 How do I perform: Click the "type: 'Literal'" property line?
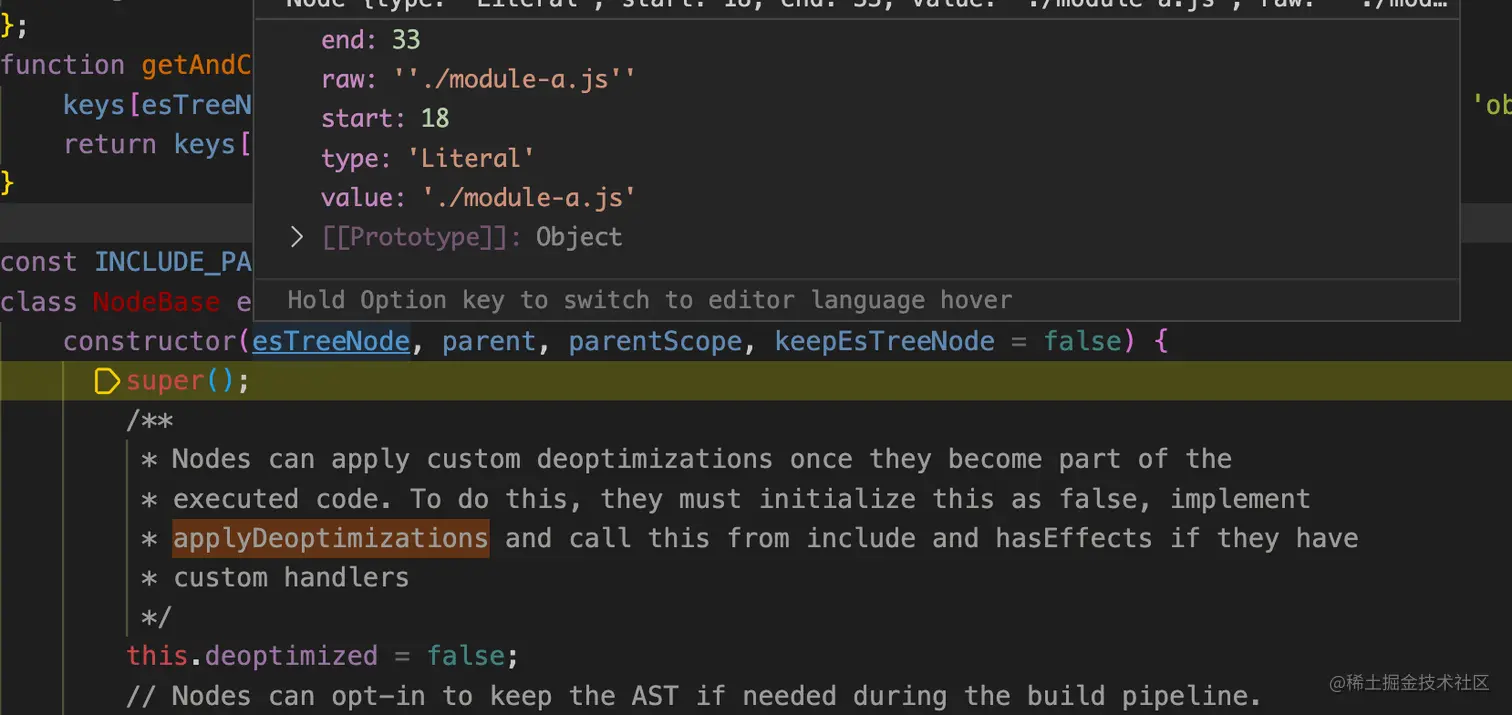[x=428, y=158]
